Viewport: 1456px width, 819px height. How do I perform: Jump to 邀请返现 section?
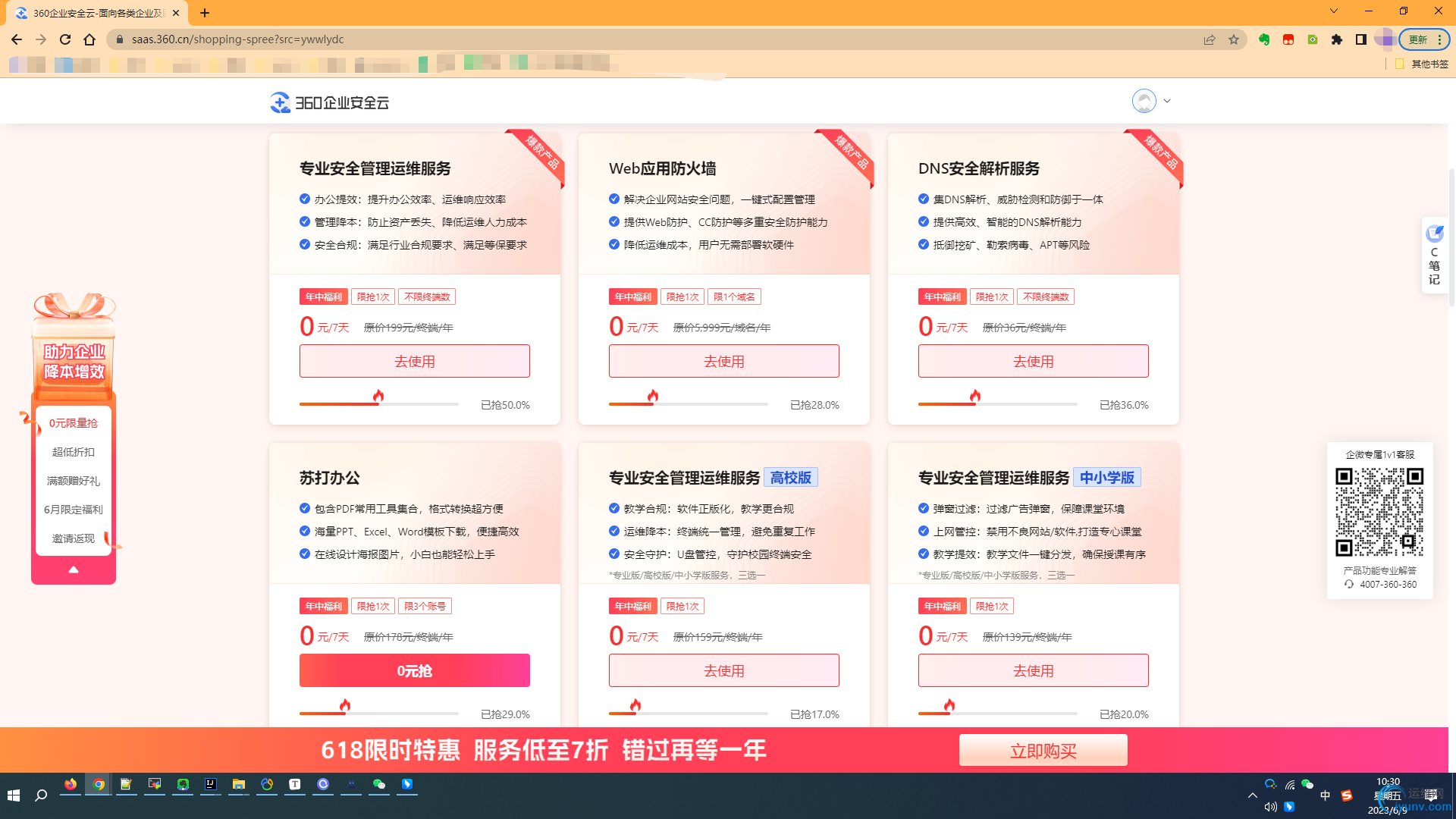click(x=74, y=538)
